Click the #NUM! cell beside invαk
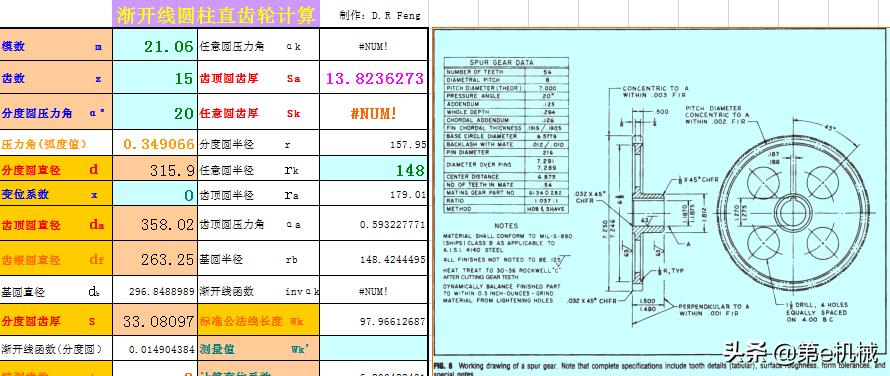Image resolution: width=890 pixels, height=376 pixels. click(x=373, y=291)
